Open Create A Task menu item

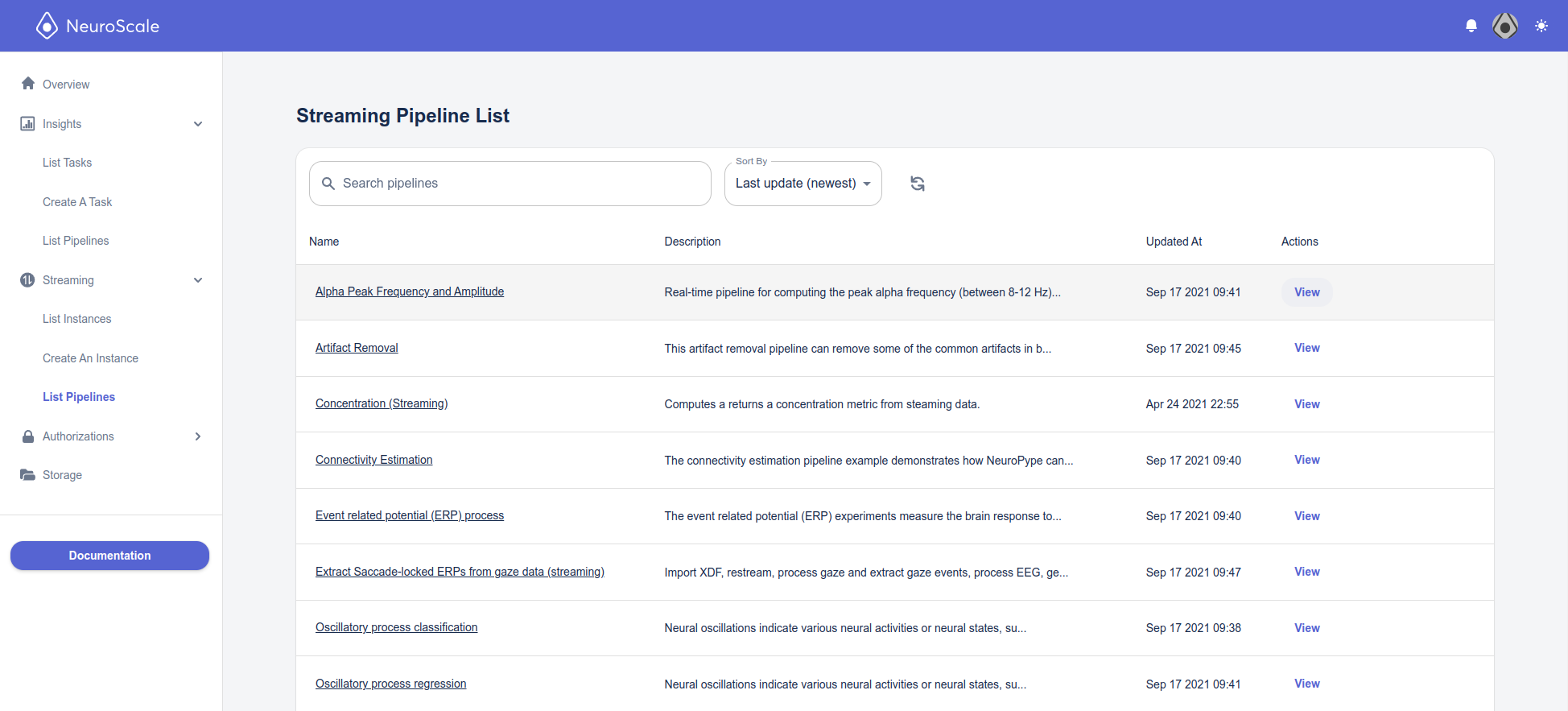point(77,202)
